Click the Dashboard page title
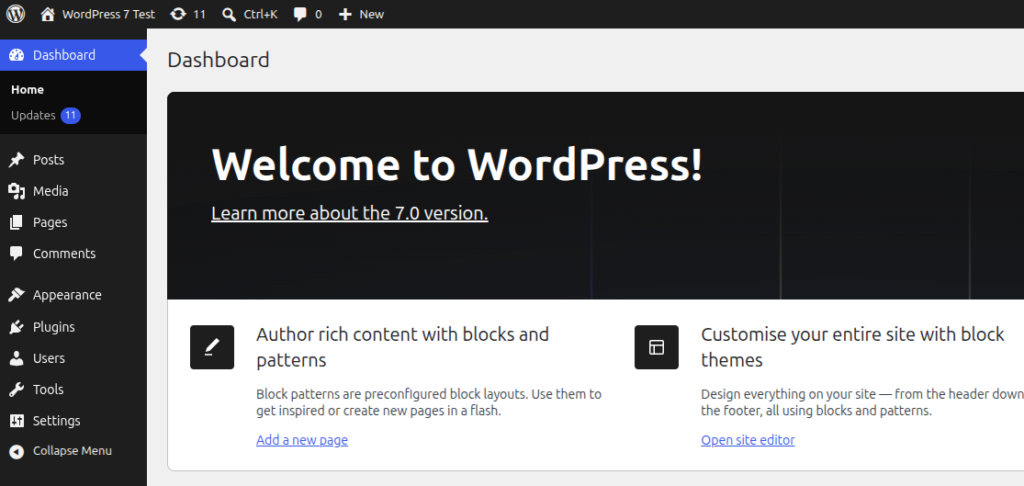The width and height of the screenshot is (1024, 486). (x=218, y=60)
